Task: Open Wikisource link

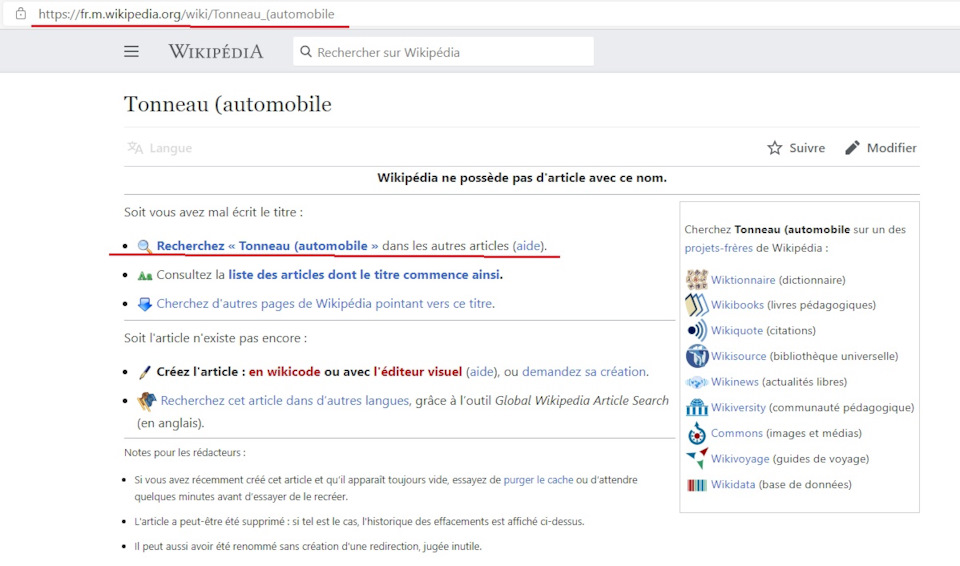Action: [x=738, y=356]
